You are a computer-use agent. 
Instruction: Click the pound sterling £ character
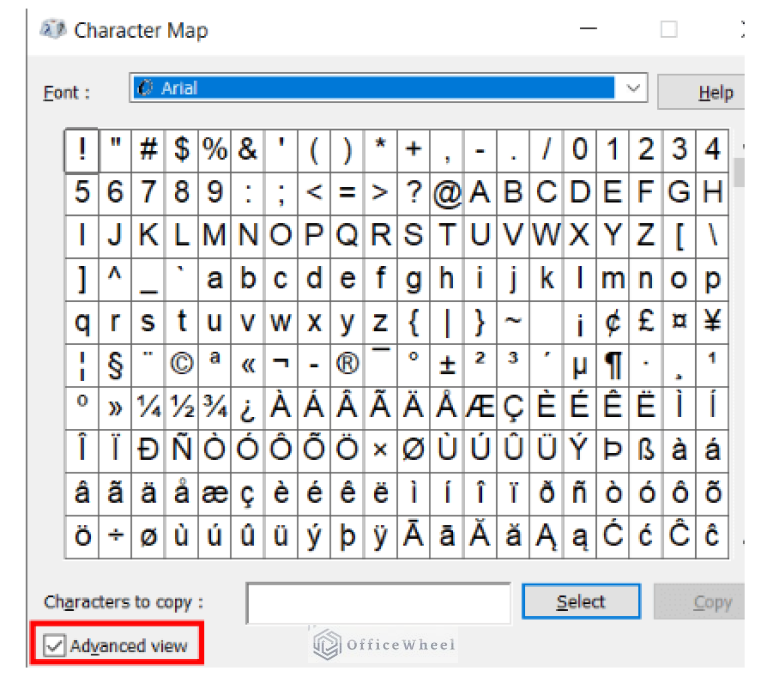point(646,322)
